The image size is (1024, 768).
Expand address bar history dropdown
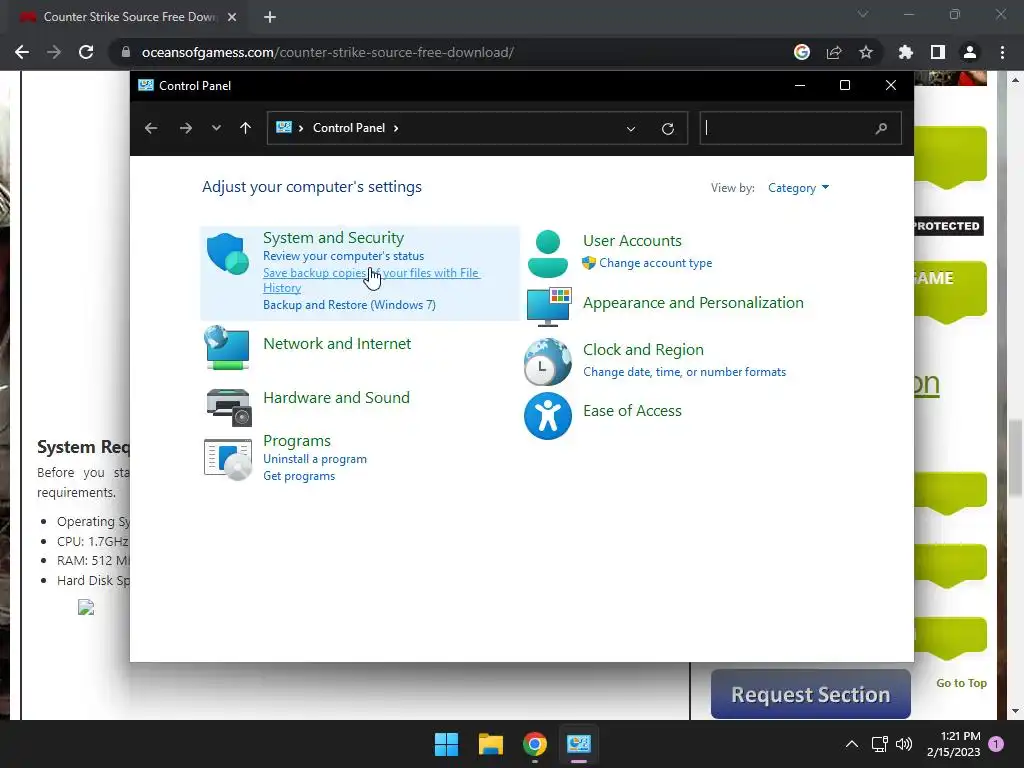[631, 129]
